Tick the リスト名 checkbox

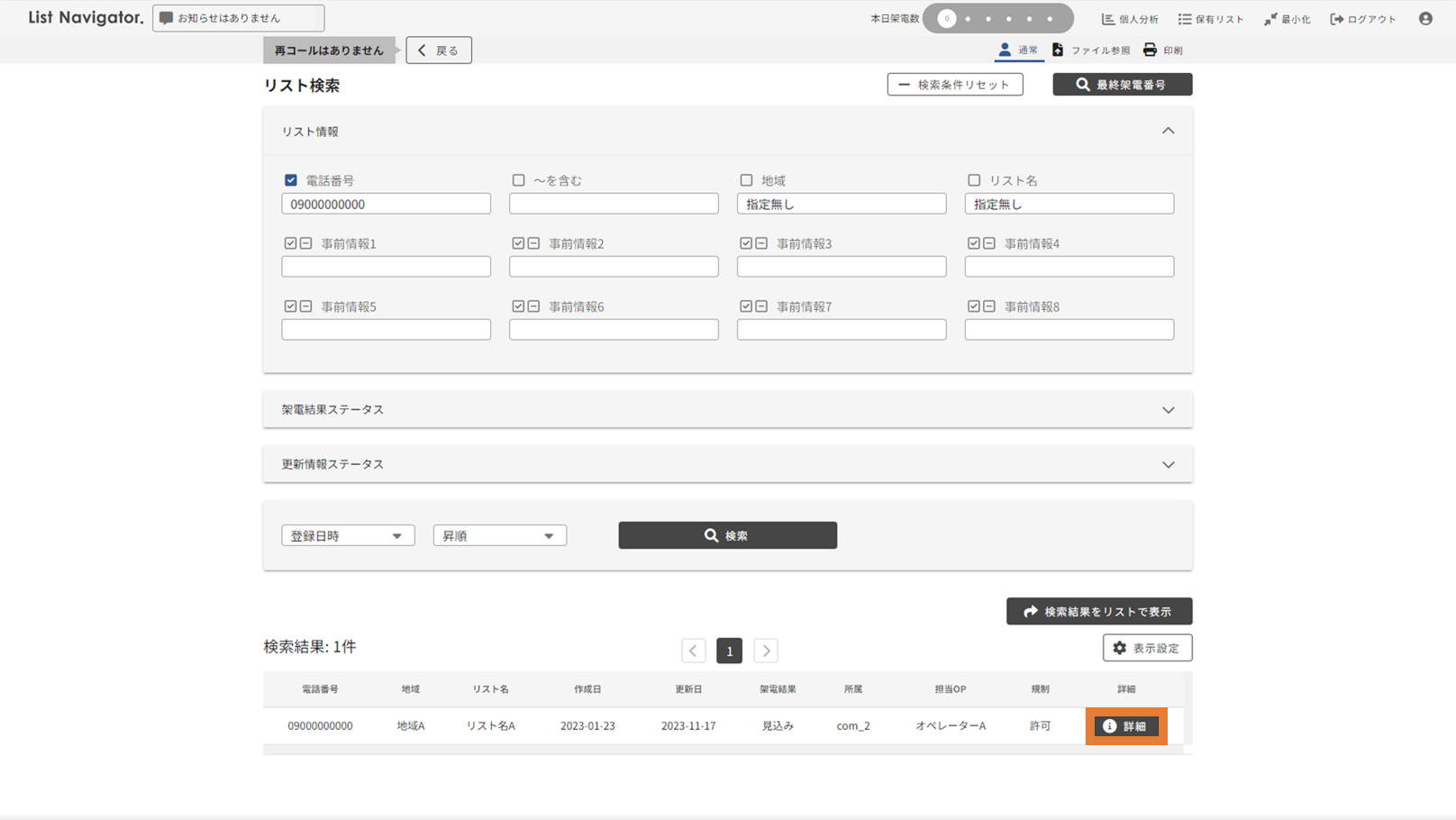click(x=974, y=180)
